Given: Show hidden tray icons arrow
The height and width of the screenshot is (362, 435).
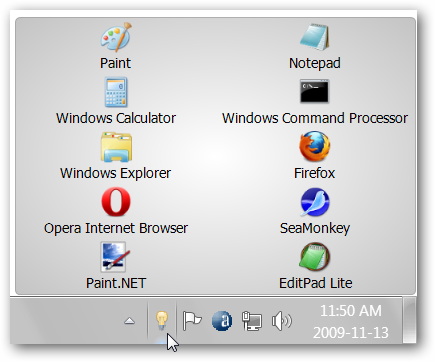Looking at the screenshot, I should point(129,321).
